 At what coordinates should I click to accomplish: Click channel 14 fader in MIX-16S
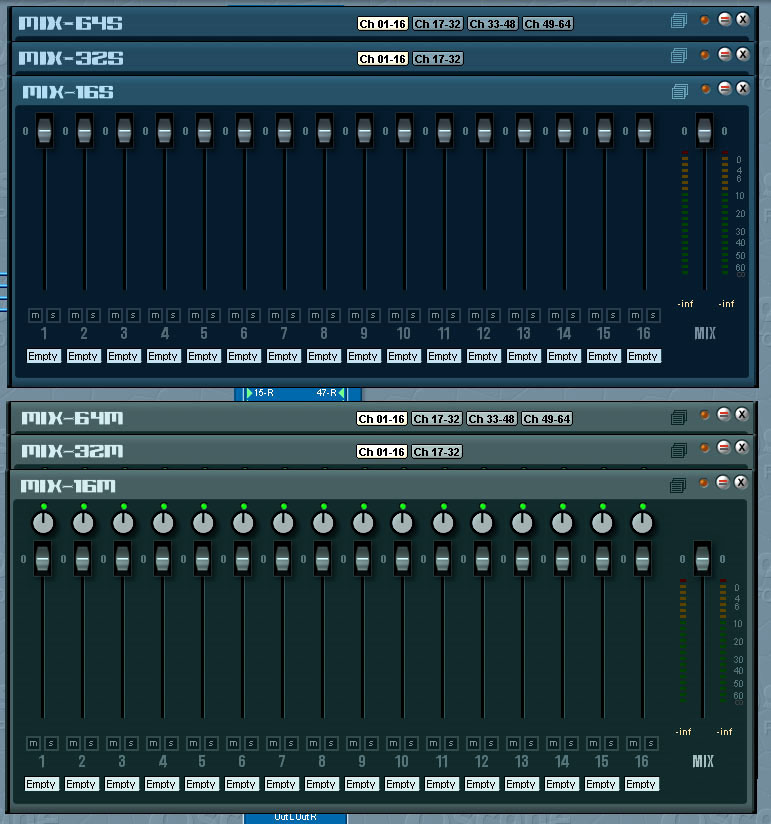[x=564, y=130]
